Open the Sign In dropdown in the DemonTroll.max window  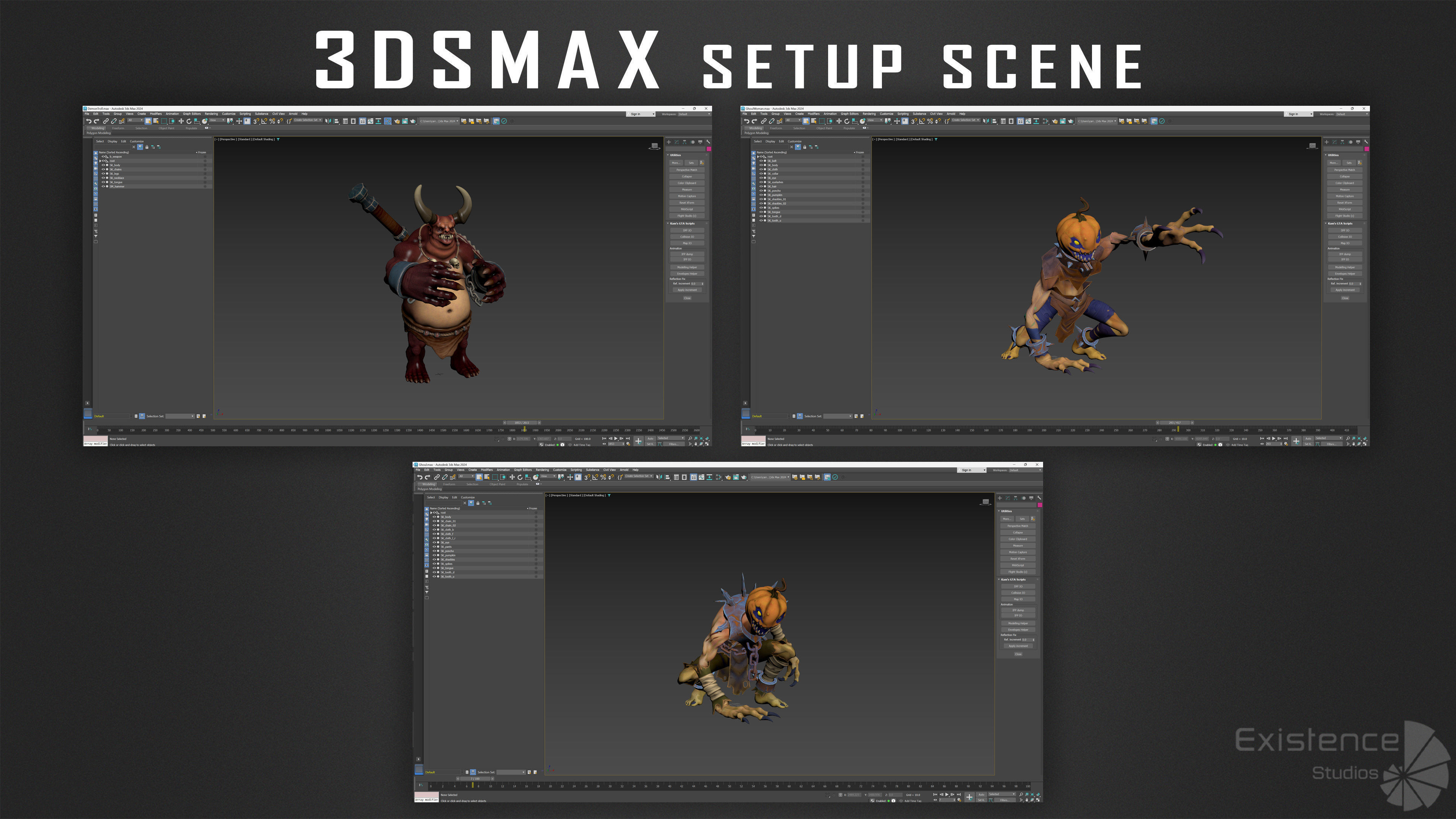click(642, 114)
